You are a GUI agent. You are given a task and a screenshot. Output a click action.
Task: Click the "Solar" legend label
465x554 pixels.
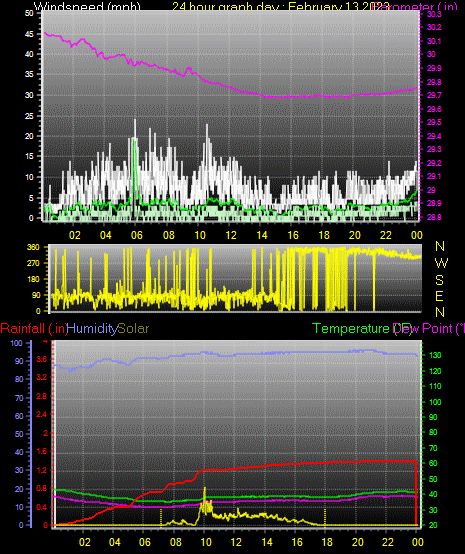point(133,329)
